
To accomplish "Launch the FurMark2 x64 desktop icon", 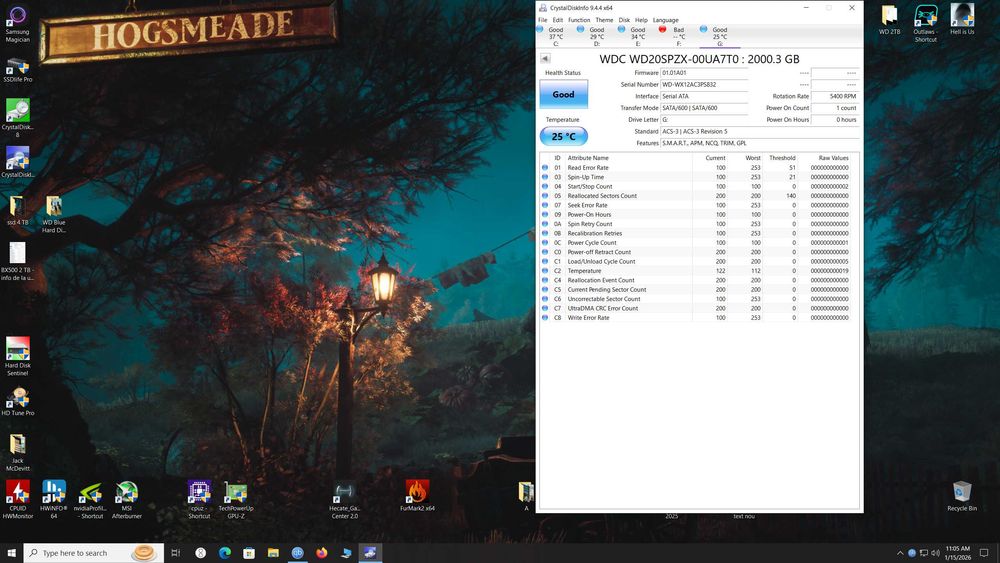I will [417, 495].
